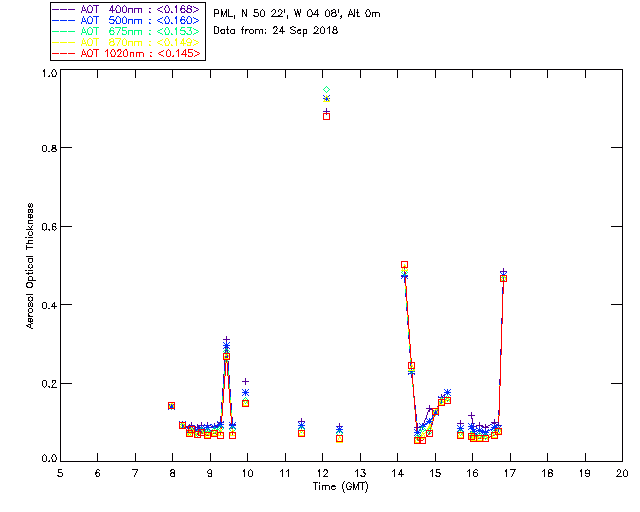Click the 0.4 y-axis tick label
640x512 pixels.
pyautogui.click(x=49, y=305)
